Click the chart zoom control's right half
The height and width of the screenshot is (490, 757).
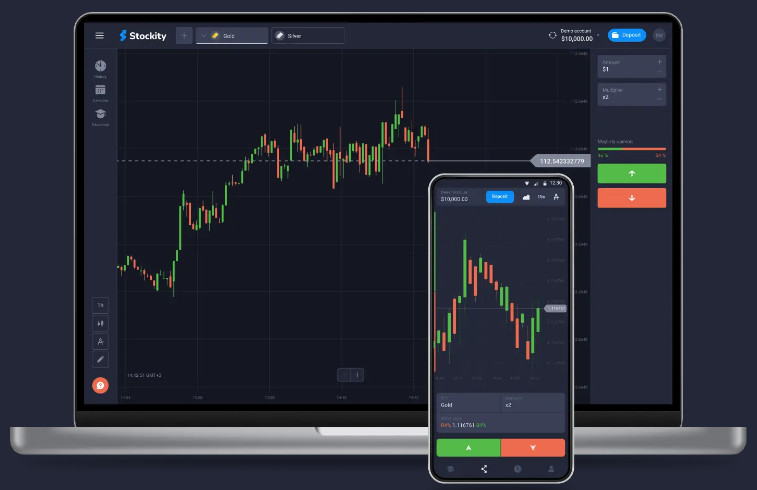(357, 375)
